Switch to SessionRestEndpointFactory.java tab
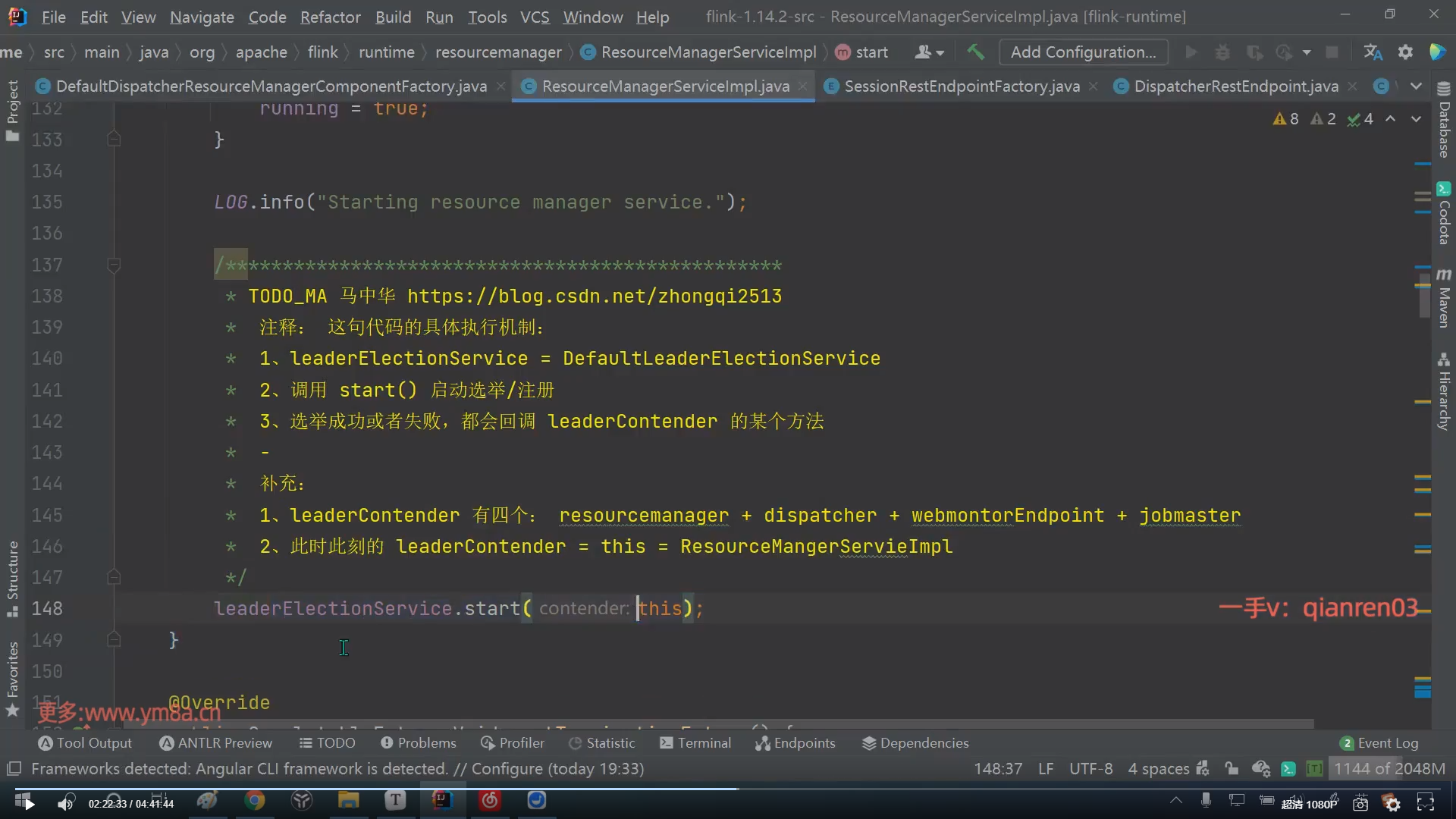 point(961,86)
